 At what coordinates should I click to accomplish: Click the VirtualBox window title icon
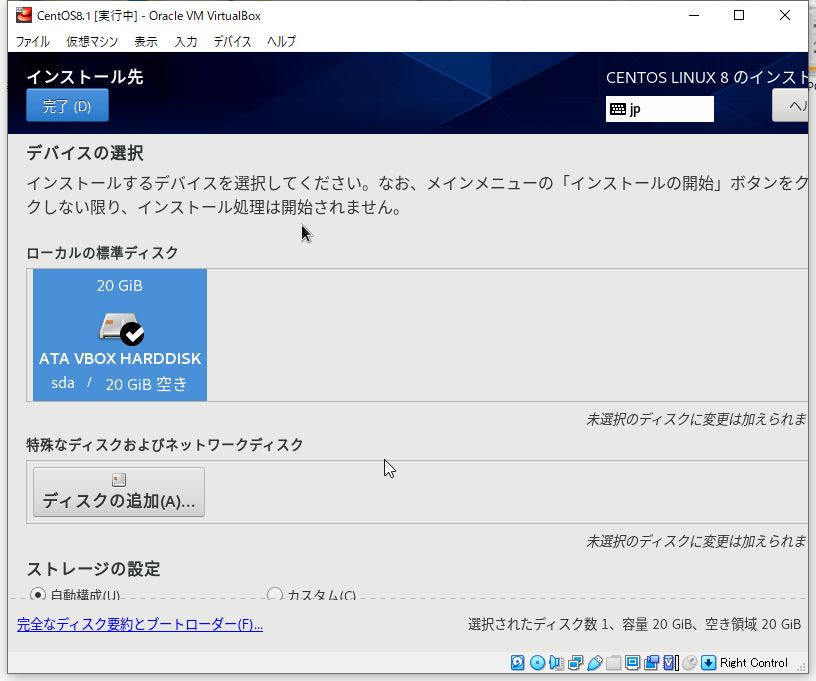(23, 15)
